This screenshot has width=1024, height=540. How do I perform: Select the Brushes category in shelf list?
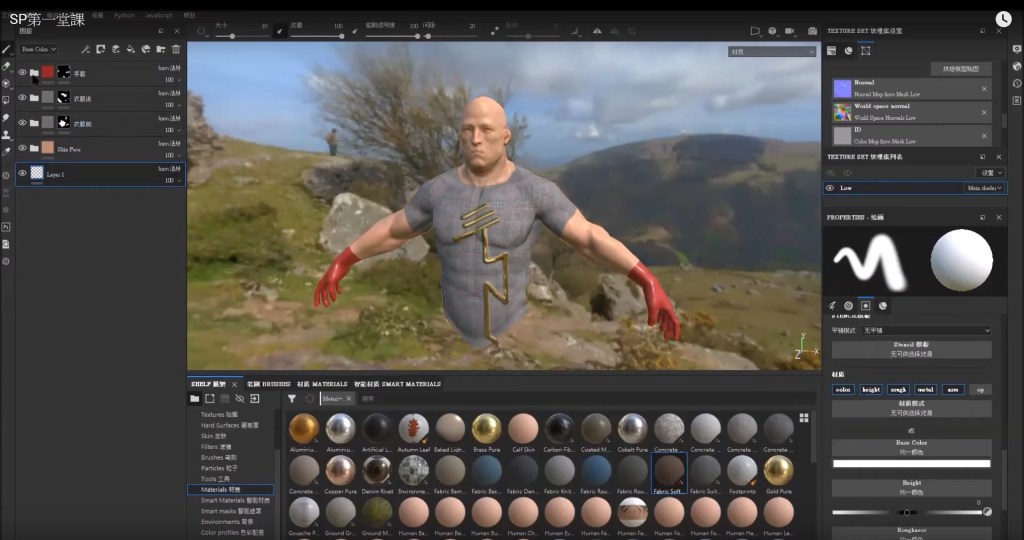tap(218, 457)
